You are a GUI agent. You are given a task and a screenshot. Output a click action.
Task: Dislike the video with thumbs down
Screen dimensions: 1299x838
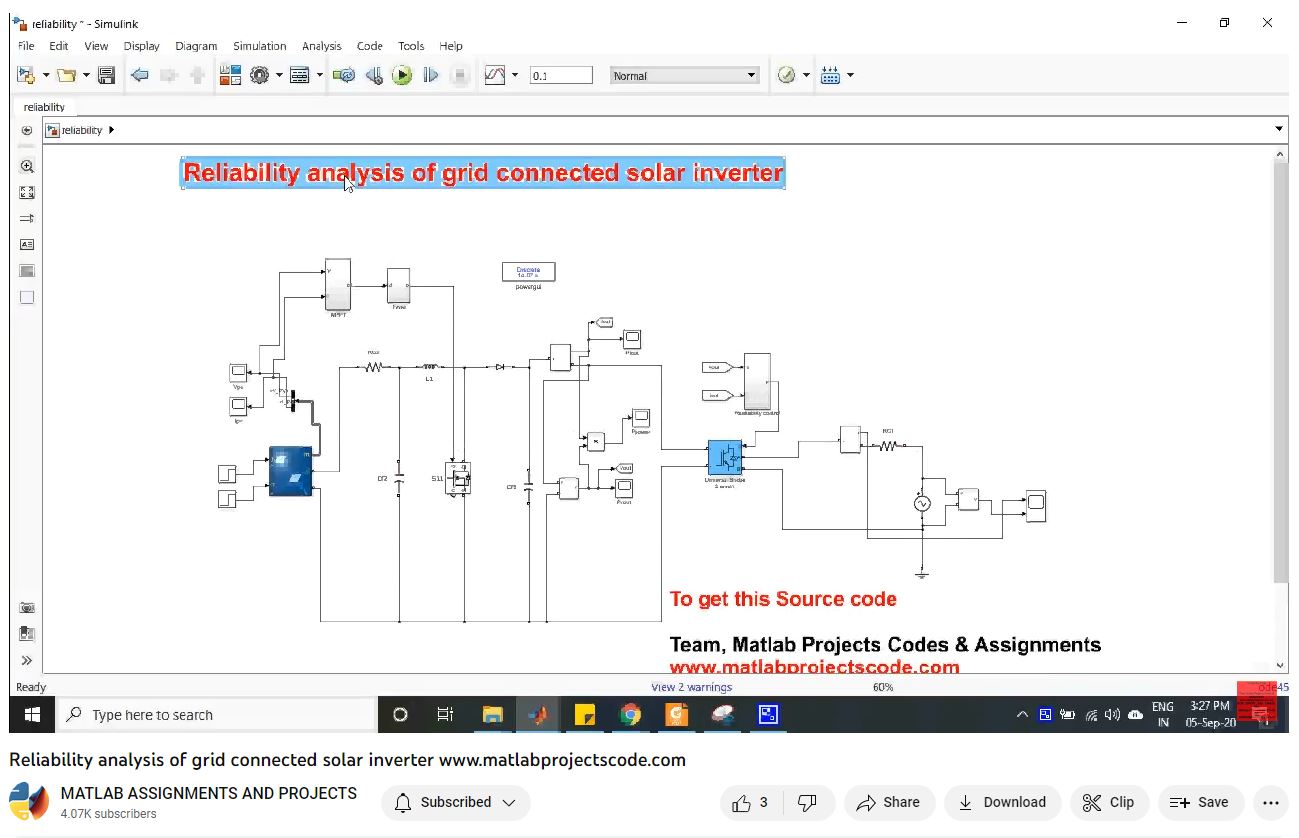point(807,802)
